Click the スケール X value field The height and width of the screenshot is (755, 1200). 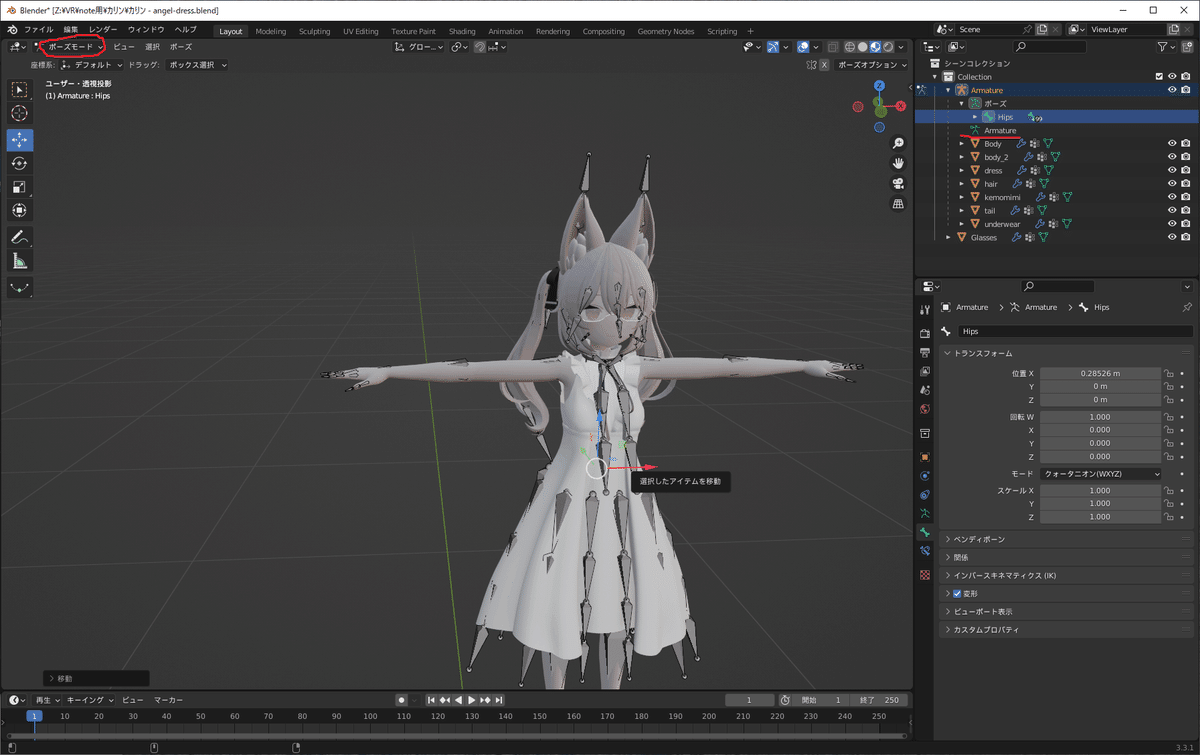tap(1100, 491)
